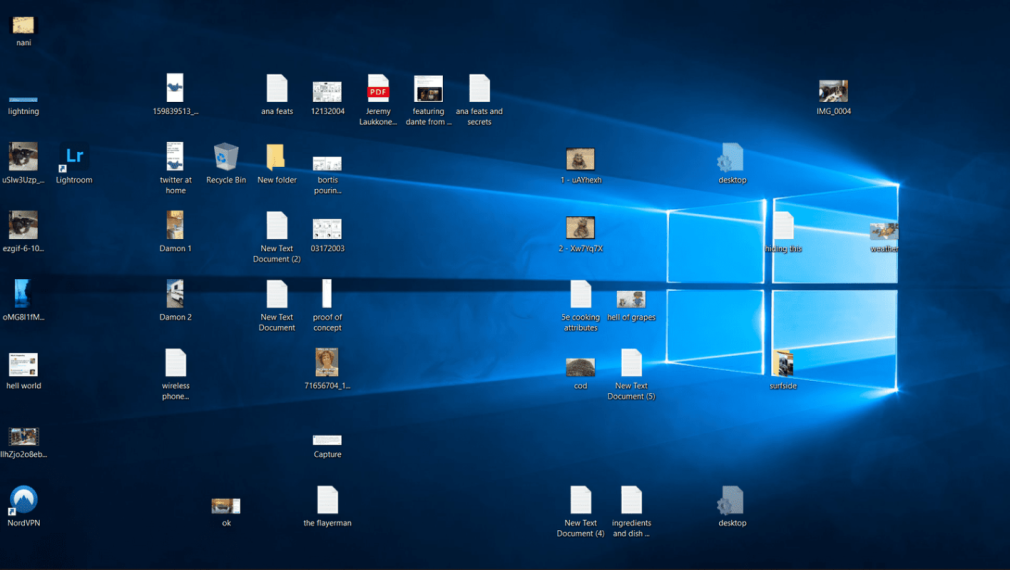
Task: Select New Text Document (4)
Action: (580, 511)
